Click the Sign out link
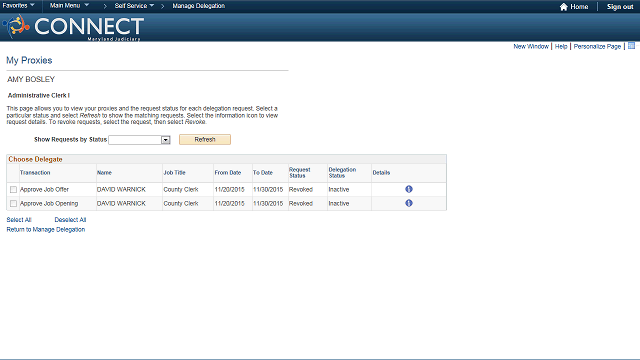This screenshot has height=360, width=640. point(620,7)
